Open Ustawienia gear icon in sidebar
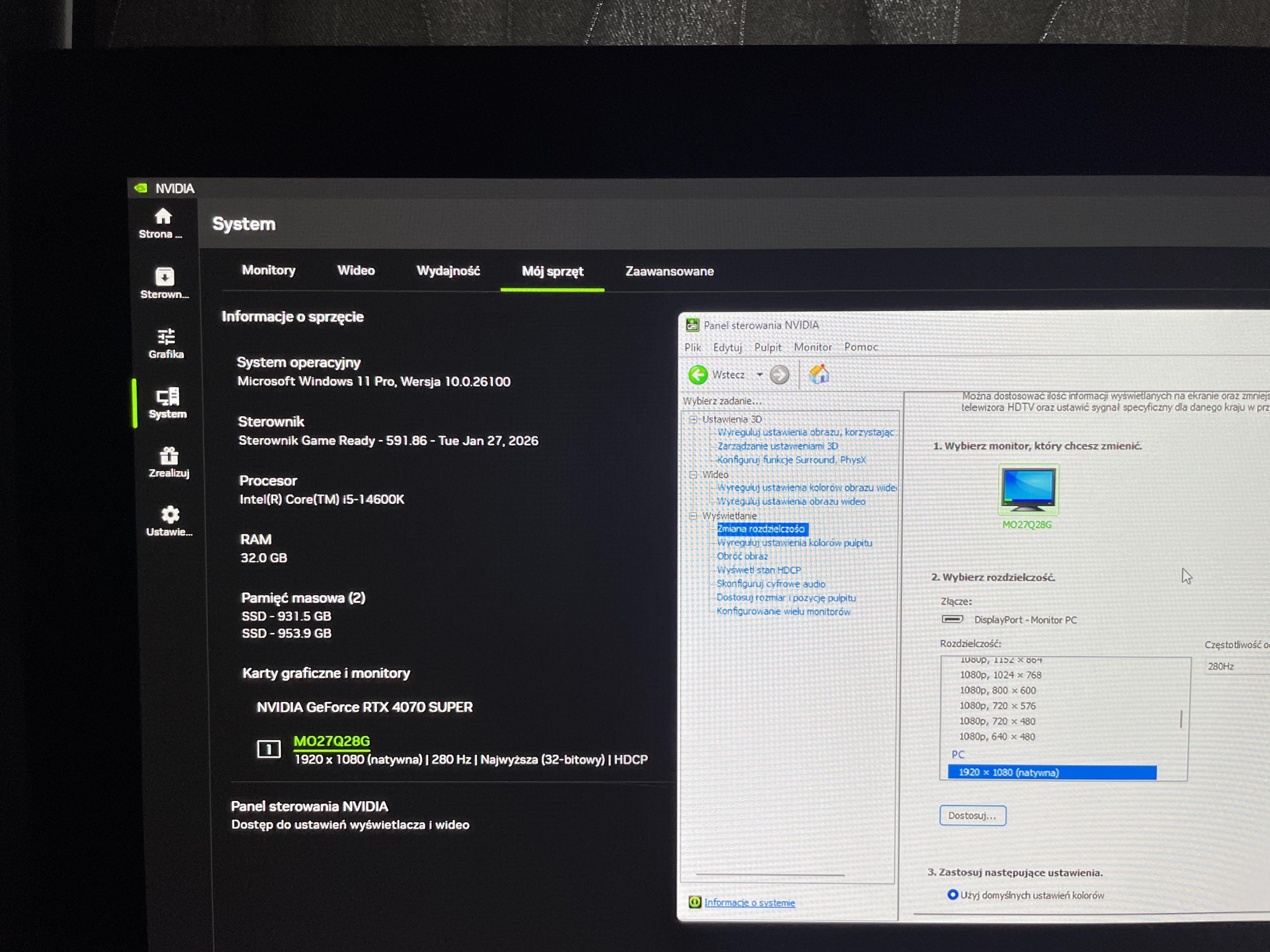1270x952 pixels. [x=170, y=515]
